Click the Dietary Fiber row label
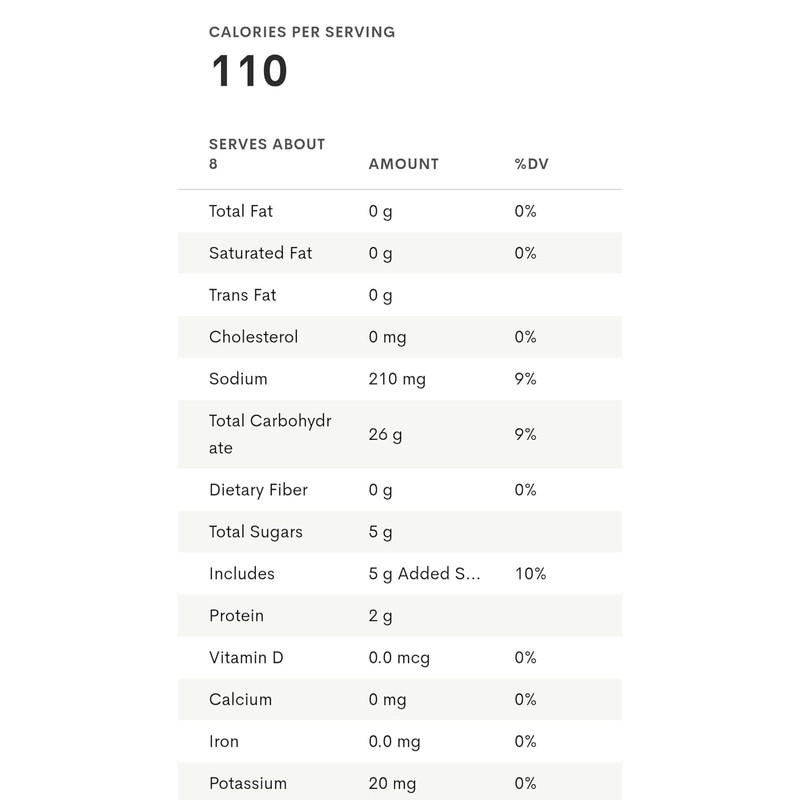This screenshot has width=800, height=800. pos(258,490)
